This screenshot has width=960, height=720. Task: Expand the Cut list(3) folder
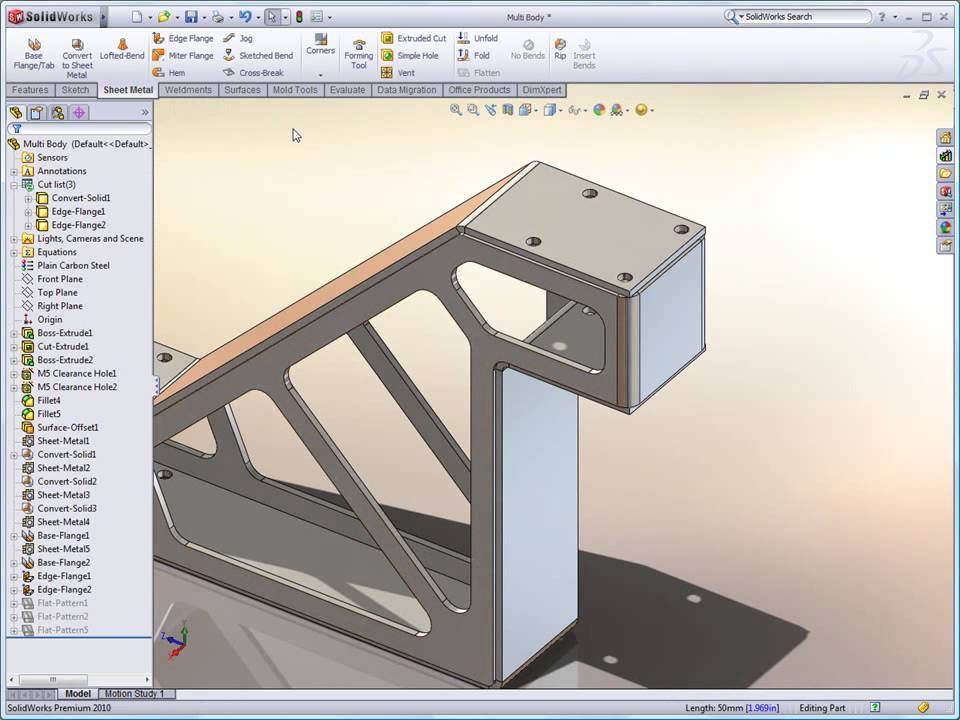point(15,185)
